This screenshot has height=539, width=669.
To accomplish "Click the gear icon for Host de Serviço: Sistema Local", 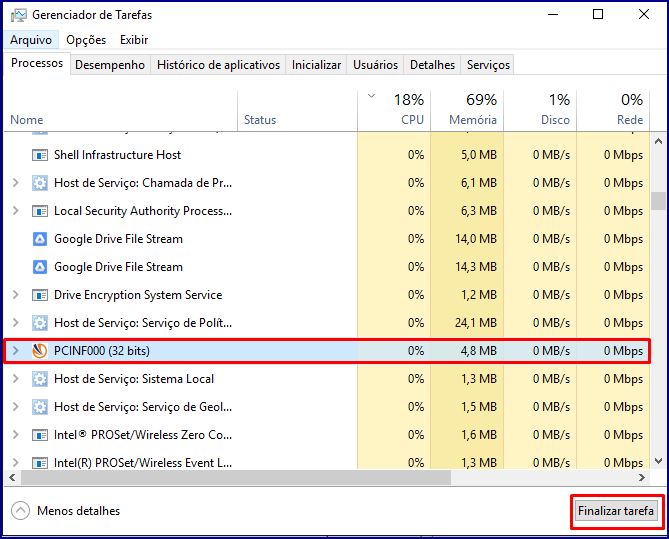I will (x=40, y=379).
